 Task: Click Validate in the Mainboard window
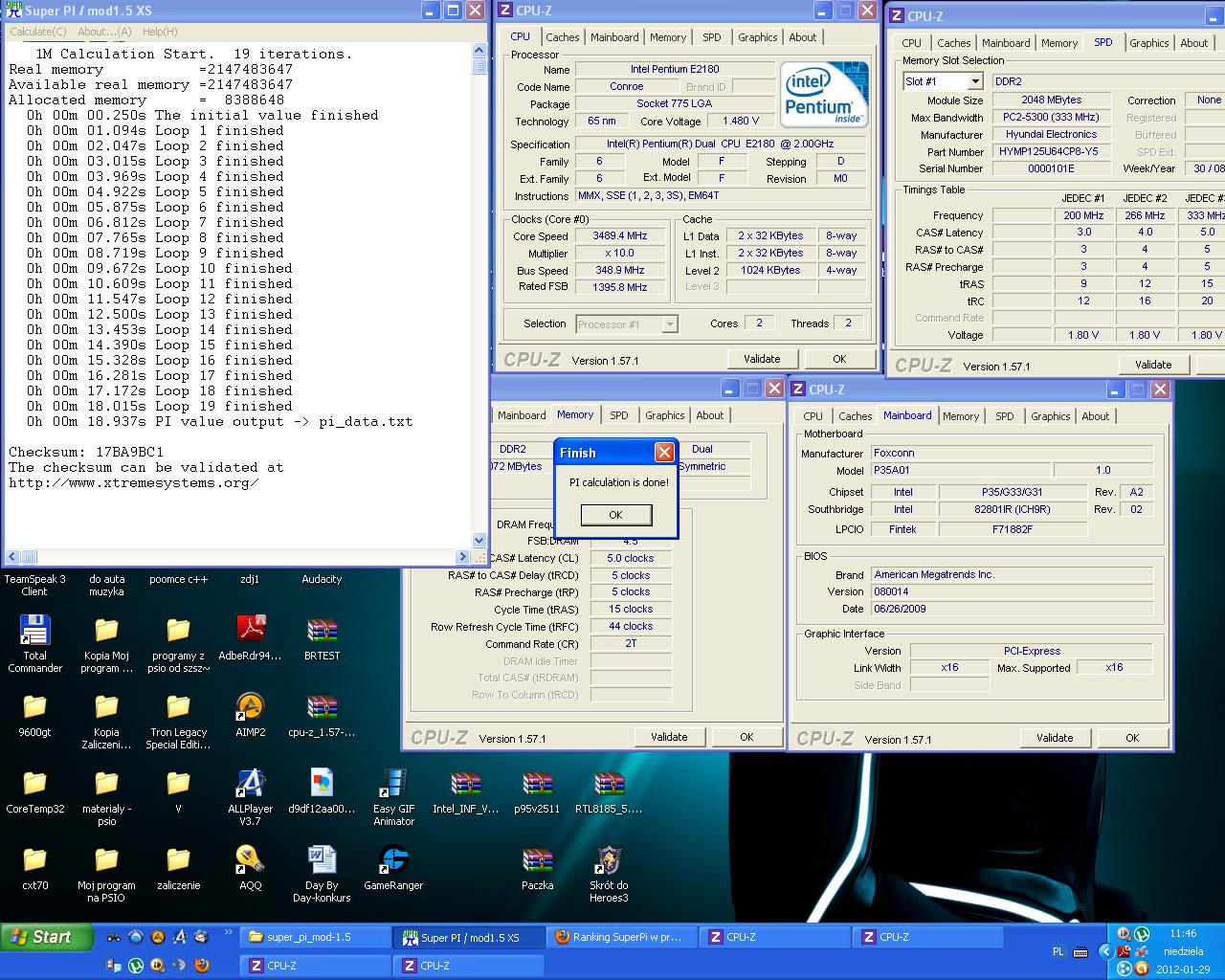click(x=1055, y=738)
